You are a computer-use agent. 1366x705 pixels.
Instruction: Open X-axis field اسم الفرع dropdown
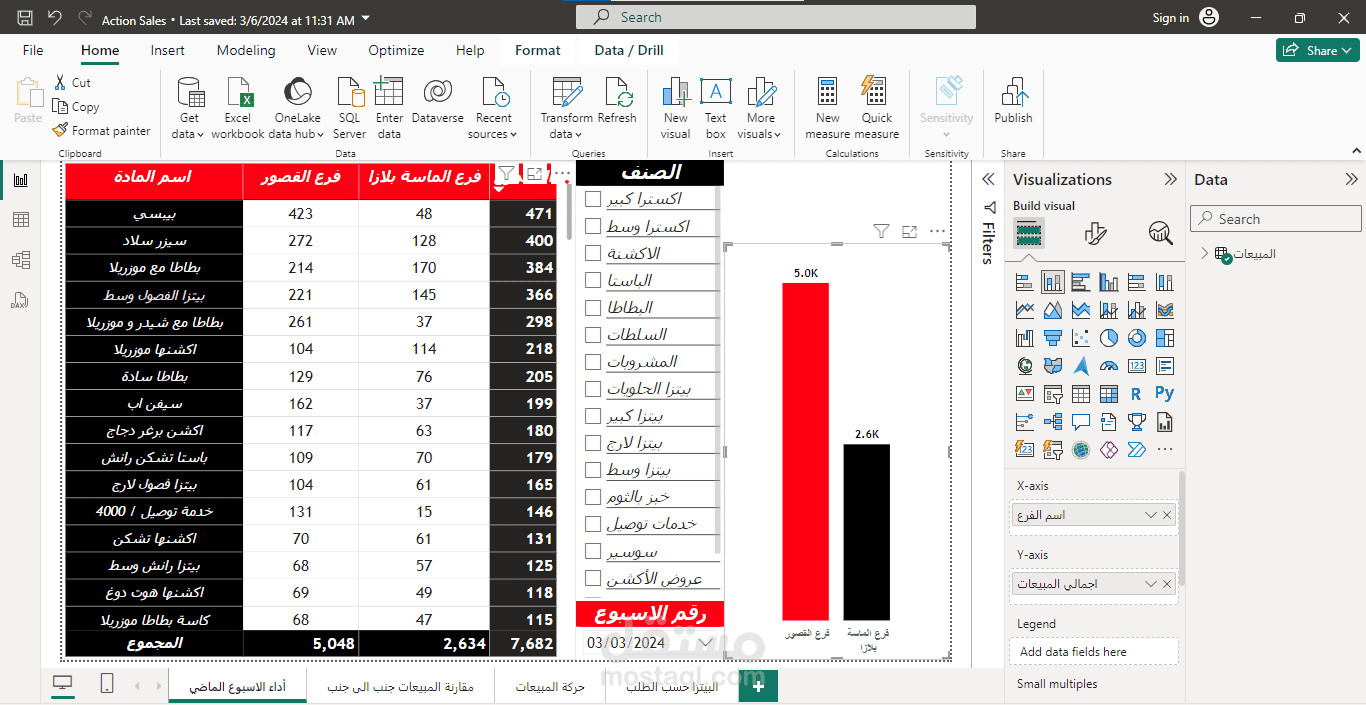pos(1151,515)
